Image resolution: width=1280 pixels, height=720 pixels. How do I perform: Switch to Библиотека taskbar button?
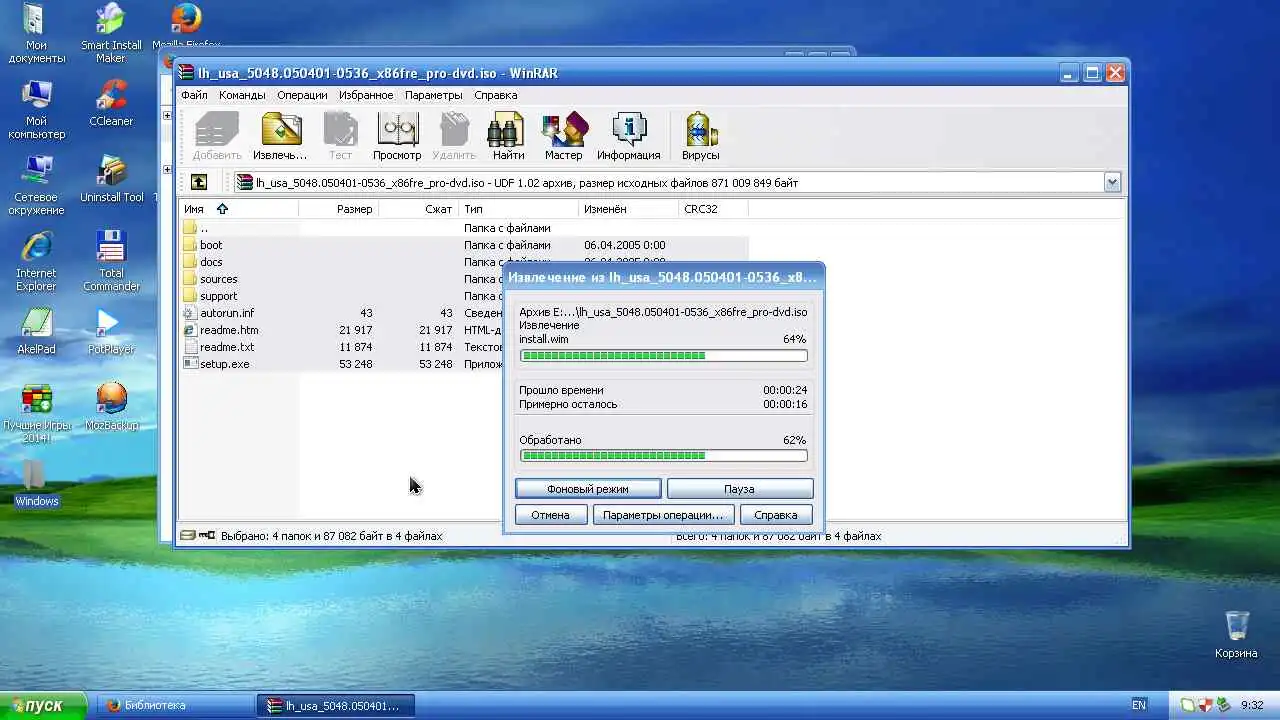pos(175,705)
